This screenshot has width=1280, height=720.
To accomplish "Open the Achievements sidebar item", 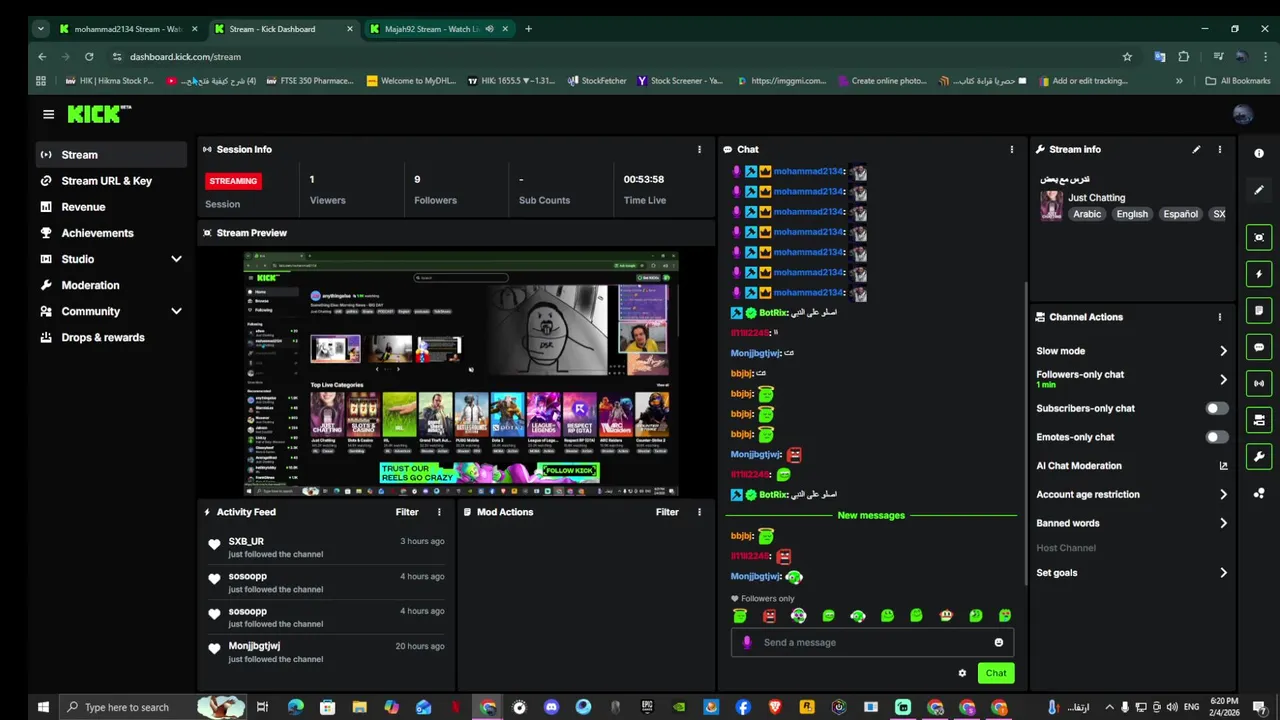I will pyautogui.click(x=111, y=233).
